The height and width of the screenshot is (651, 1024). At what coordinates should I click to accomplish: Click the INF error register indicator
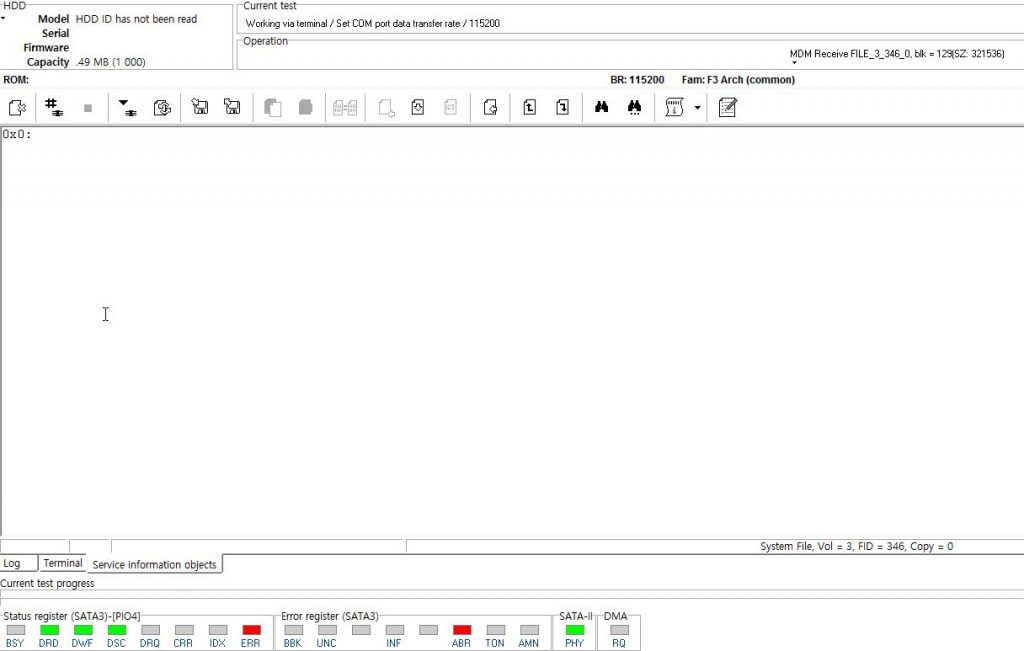click(x=394, y=630)
